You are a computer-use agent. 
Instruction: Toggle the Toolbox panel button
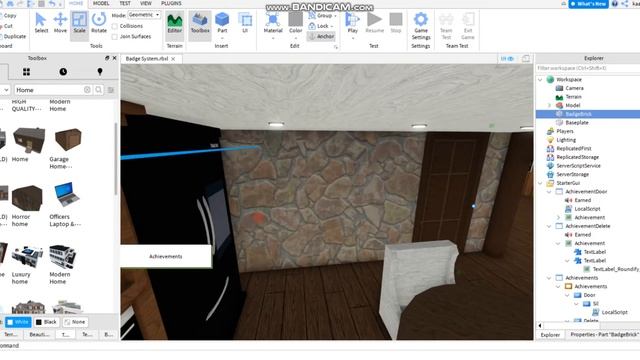[x=200, y=24]
